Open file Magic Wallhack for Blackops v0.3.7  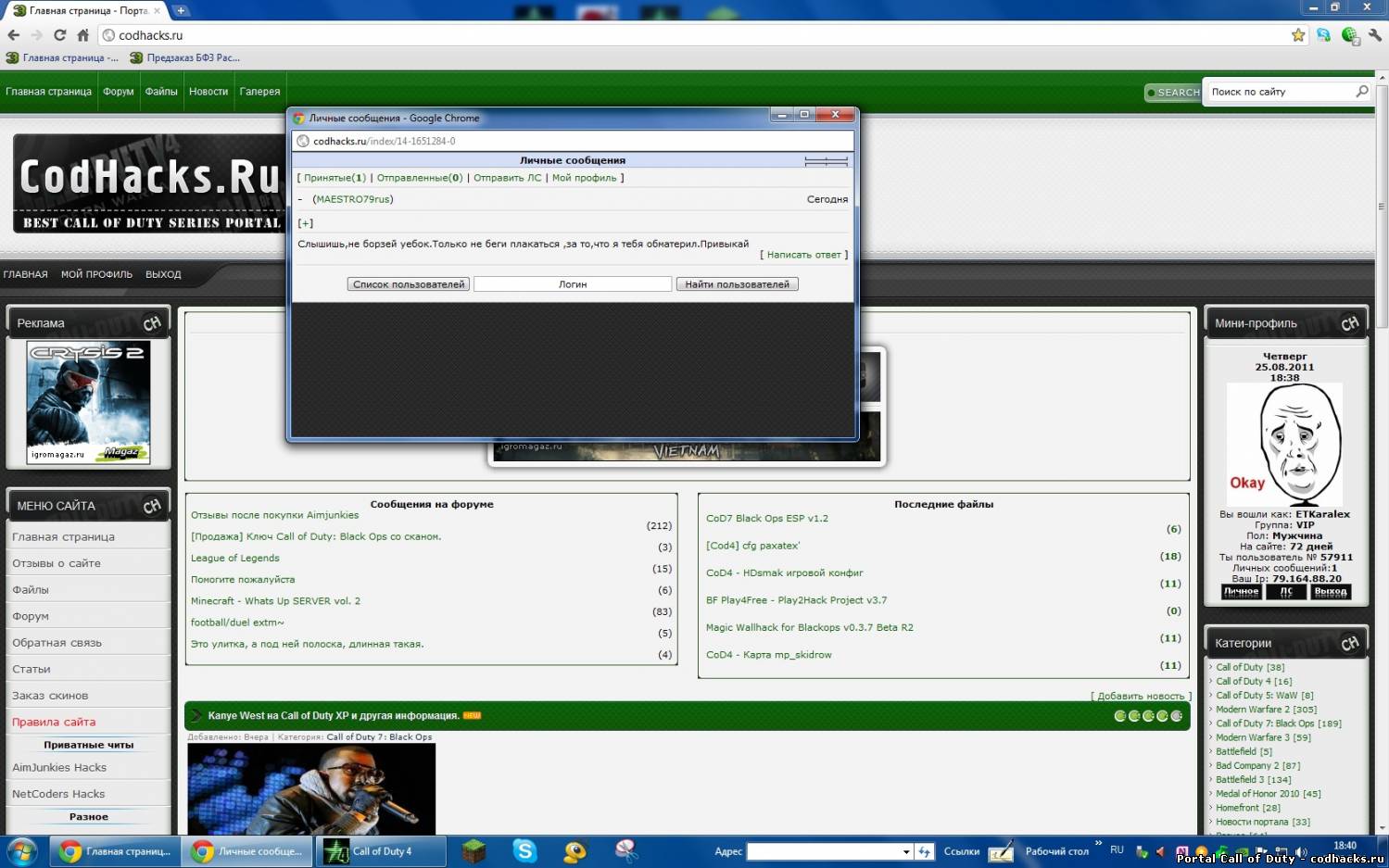[810, 627]
